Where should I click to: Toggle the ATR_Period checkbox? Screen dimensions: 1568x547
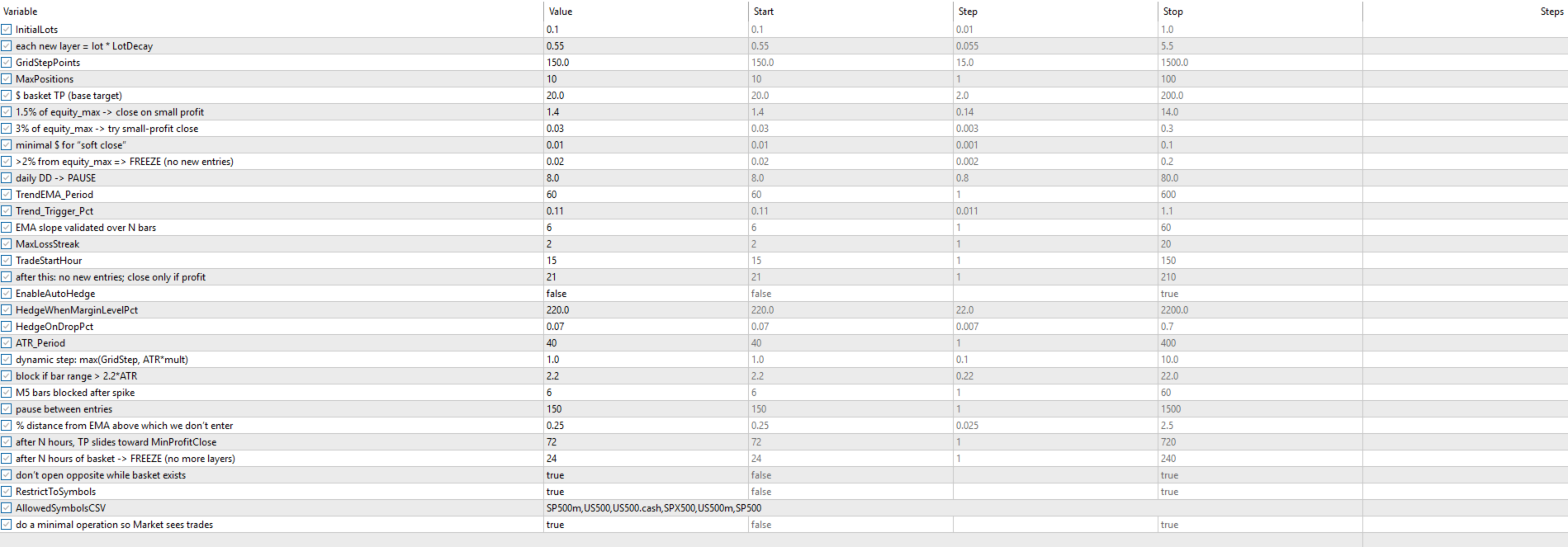pyautogui.click(x=7, y=343)
